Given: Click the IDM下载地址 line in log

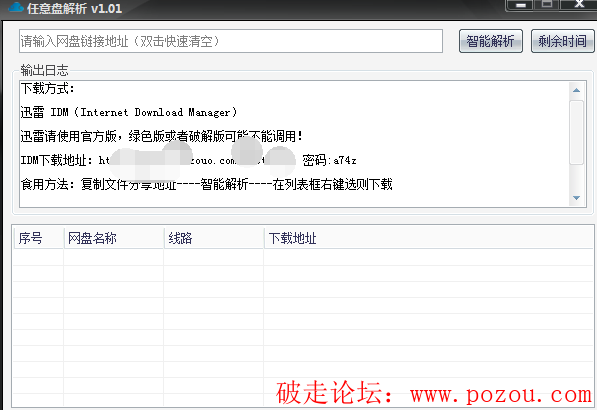Looking at the screenshot, I should [188, 160].
